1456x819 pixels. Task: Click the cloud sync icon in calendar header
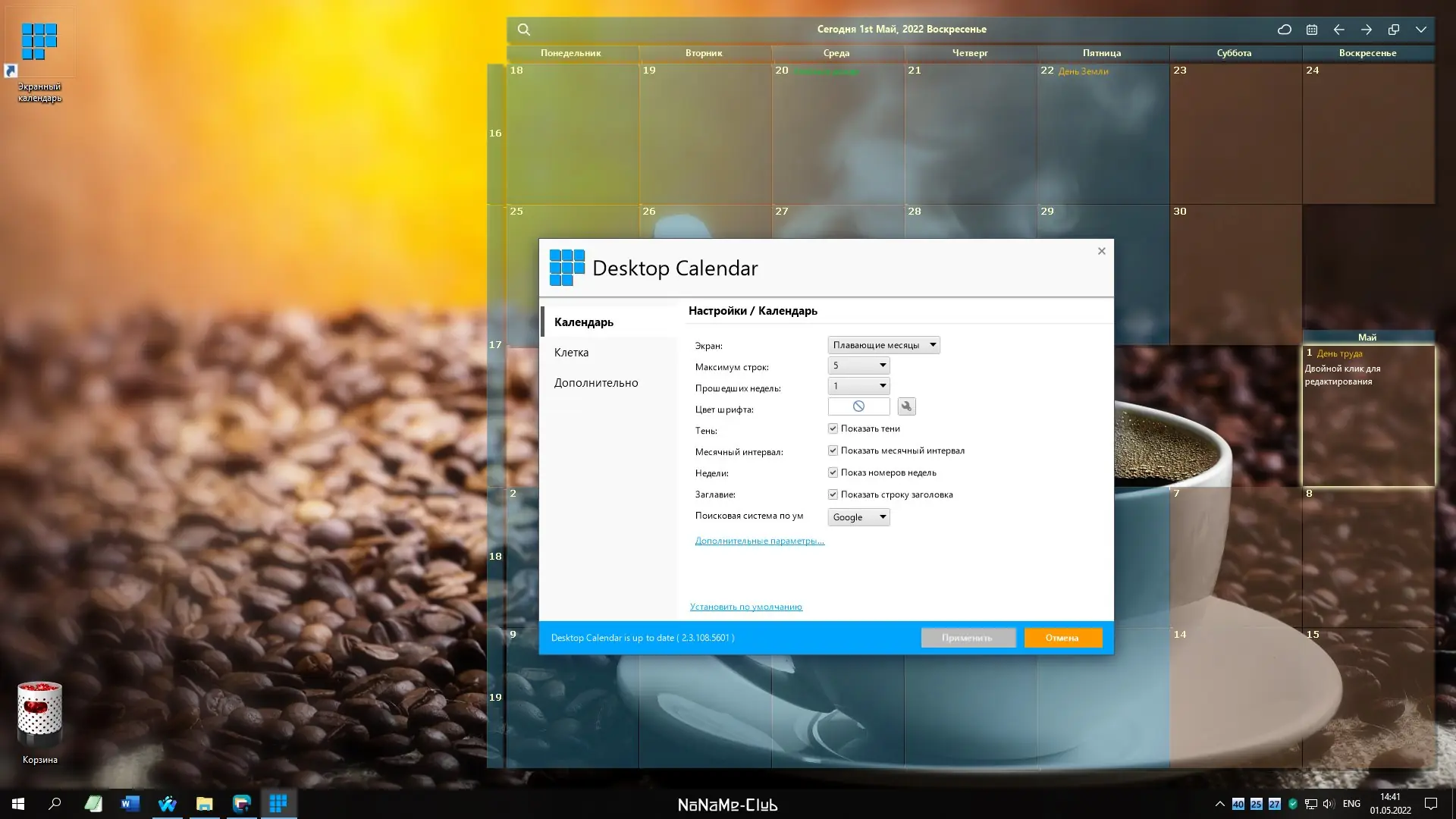pos(1284,30)
